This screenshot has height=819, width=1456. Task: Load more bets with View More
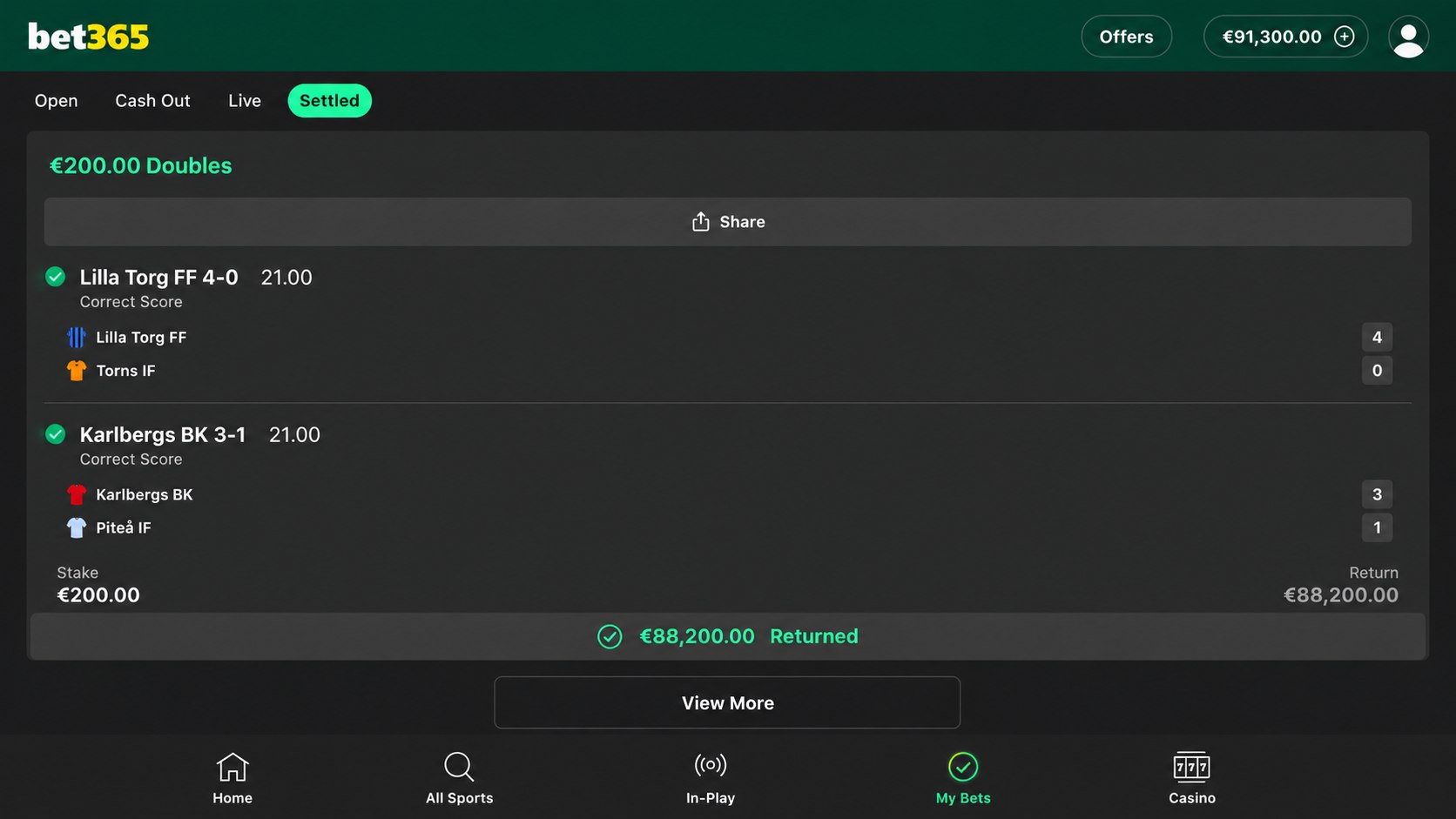tap(727, 702)
